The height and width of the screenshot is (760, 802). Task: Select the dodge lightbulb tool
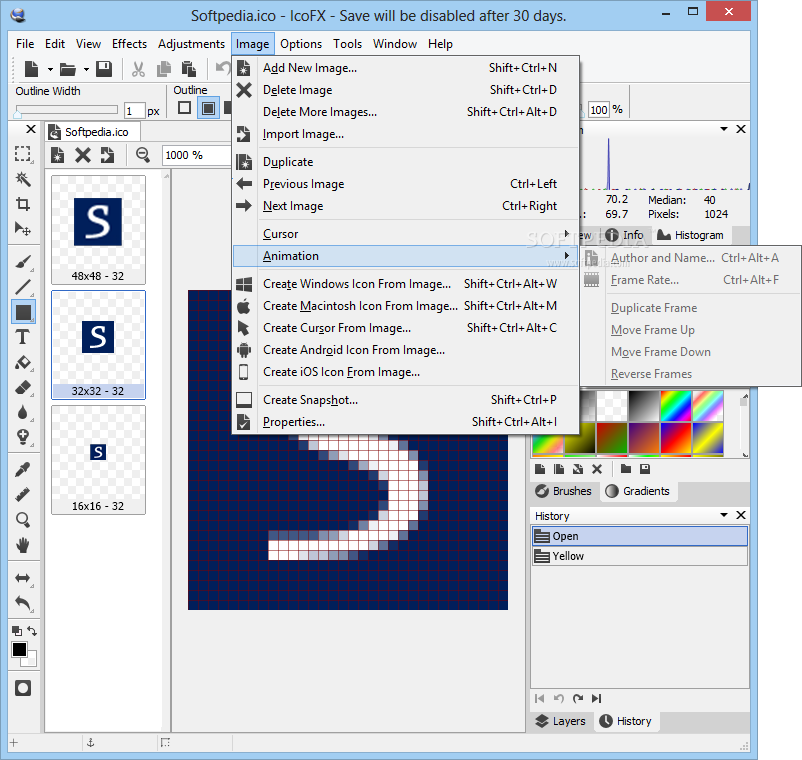pos(23,437)
